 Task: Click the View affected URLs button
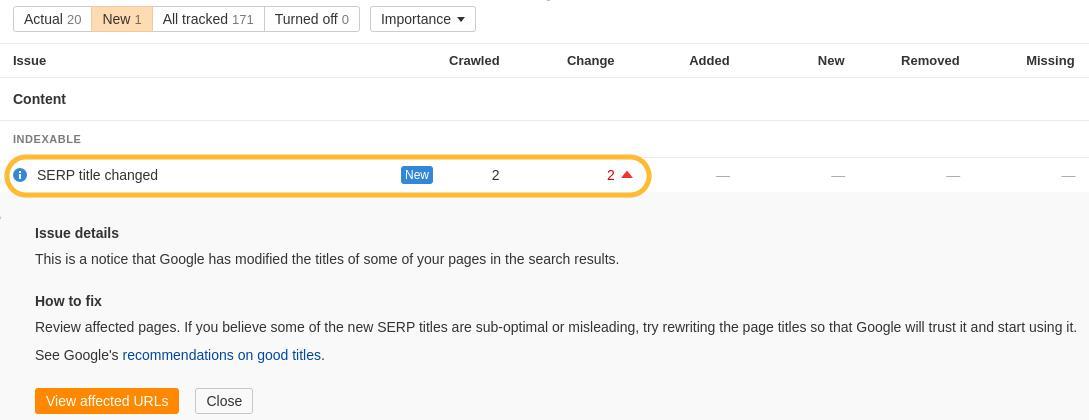pyautogui.click(x=107, y=401)
